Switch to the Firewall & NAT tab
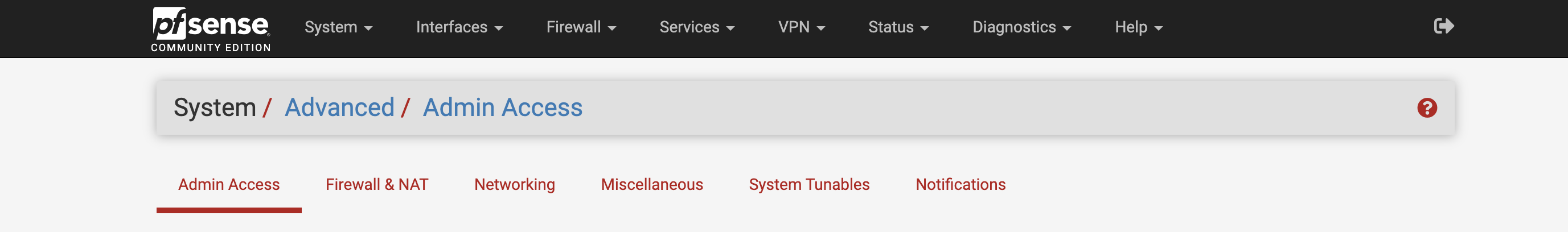This screenshot has width=1568, height=232. [377, 185]
